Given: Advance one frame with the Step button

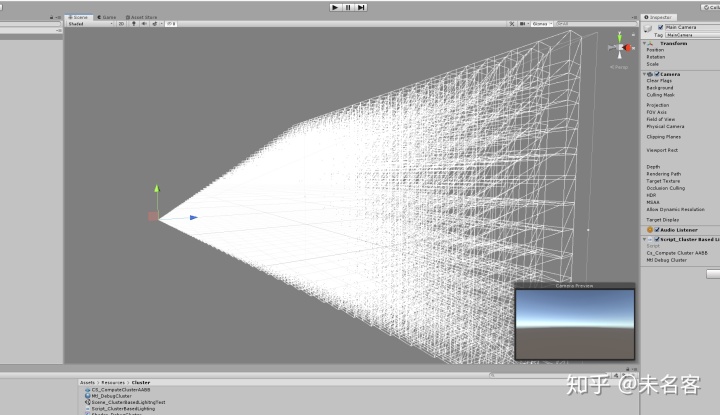Looking at the screenshot, I should (x=361, y=7).
